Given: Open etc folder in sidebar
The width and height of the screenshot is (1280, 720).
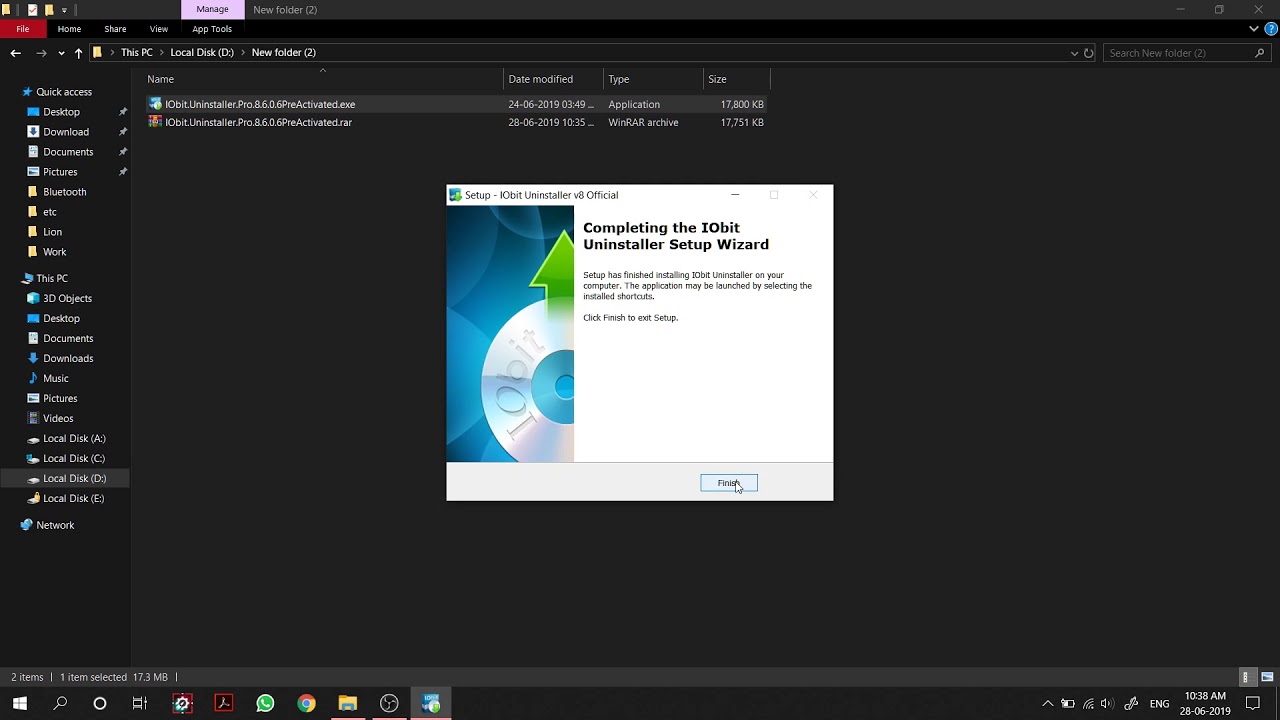Looking at the screenshot, I should [49, 212].
